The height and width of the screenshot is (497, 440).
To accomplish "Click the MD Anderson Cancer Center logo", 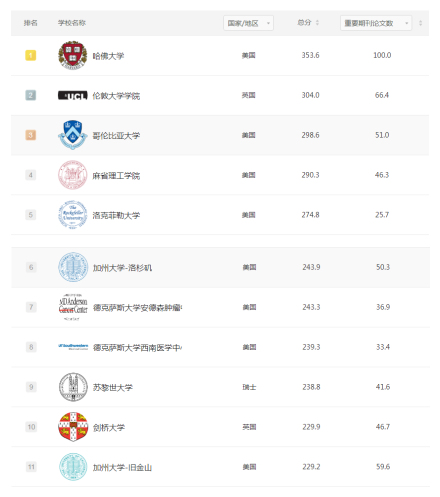I will tap(73, 307).
